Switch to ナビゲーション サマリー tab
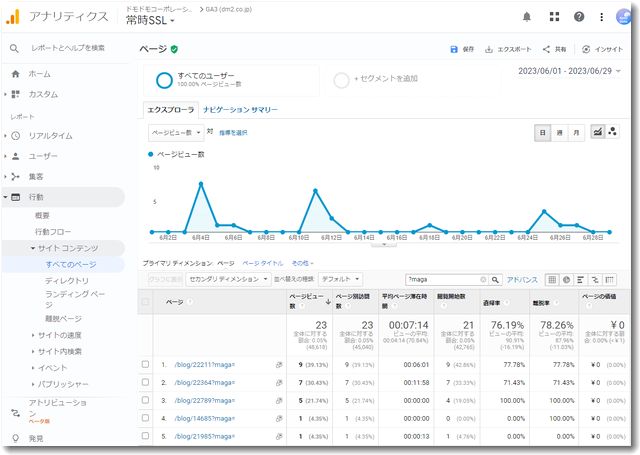 point(240,110)
